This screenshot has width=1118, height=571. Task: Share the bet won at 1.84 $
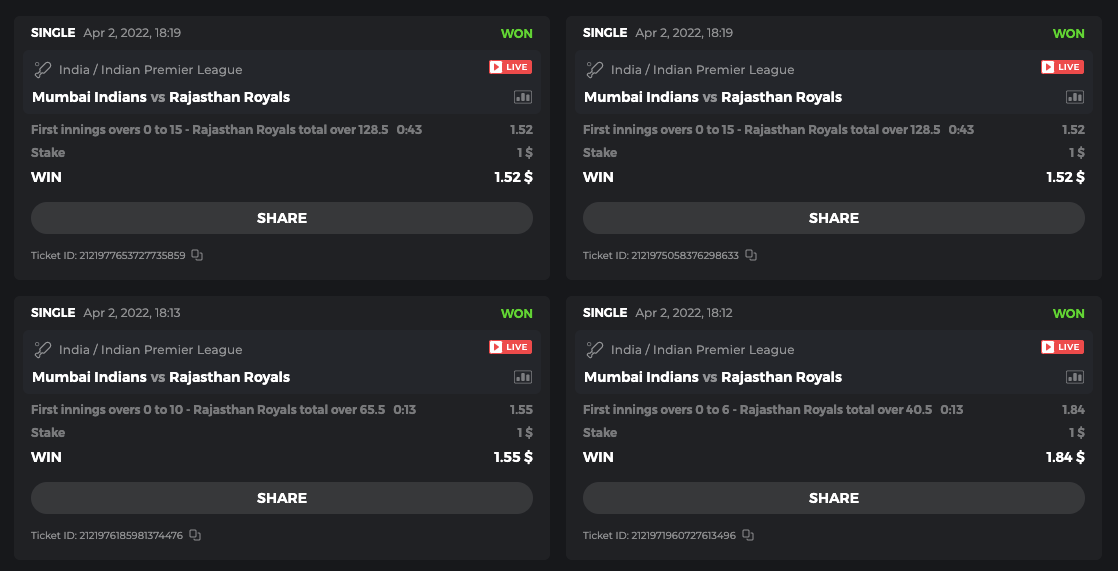834,498
